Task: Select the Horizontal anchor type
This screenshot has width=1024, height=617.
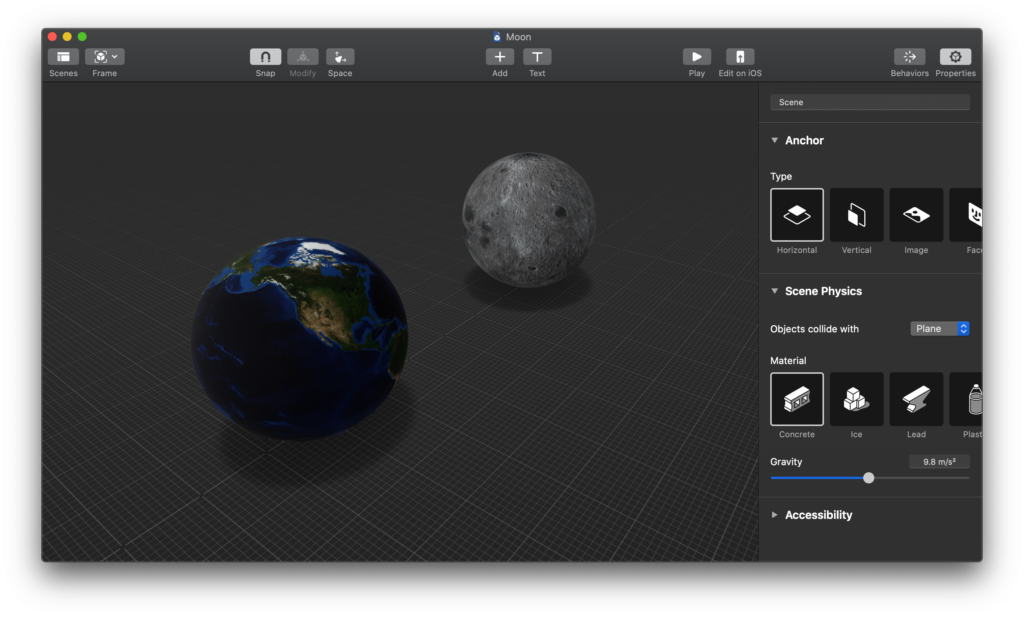Action: (x=797, y=215)
